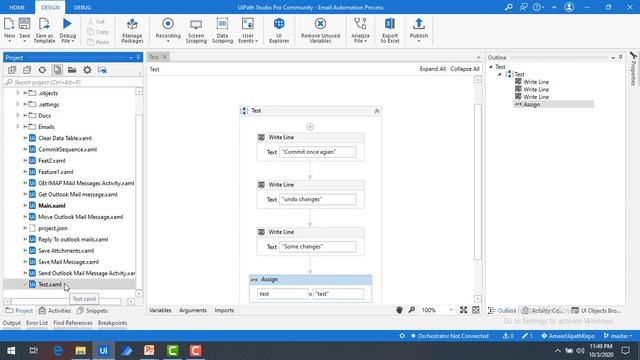640x360 pixels.
Task: Export workflow to Excel
Action: [x=390, y=31]
